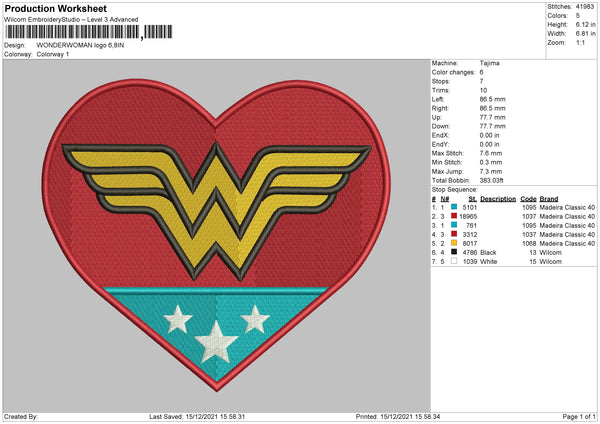Click the Stops value 7
This screenshot has width=600, height=424.
pyautogui.click(x=481, y=81)
